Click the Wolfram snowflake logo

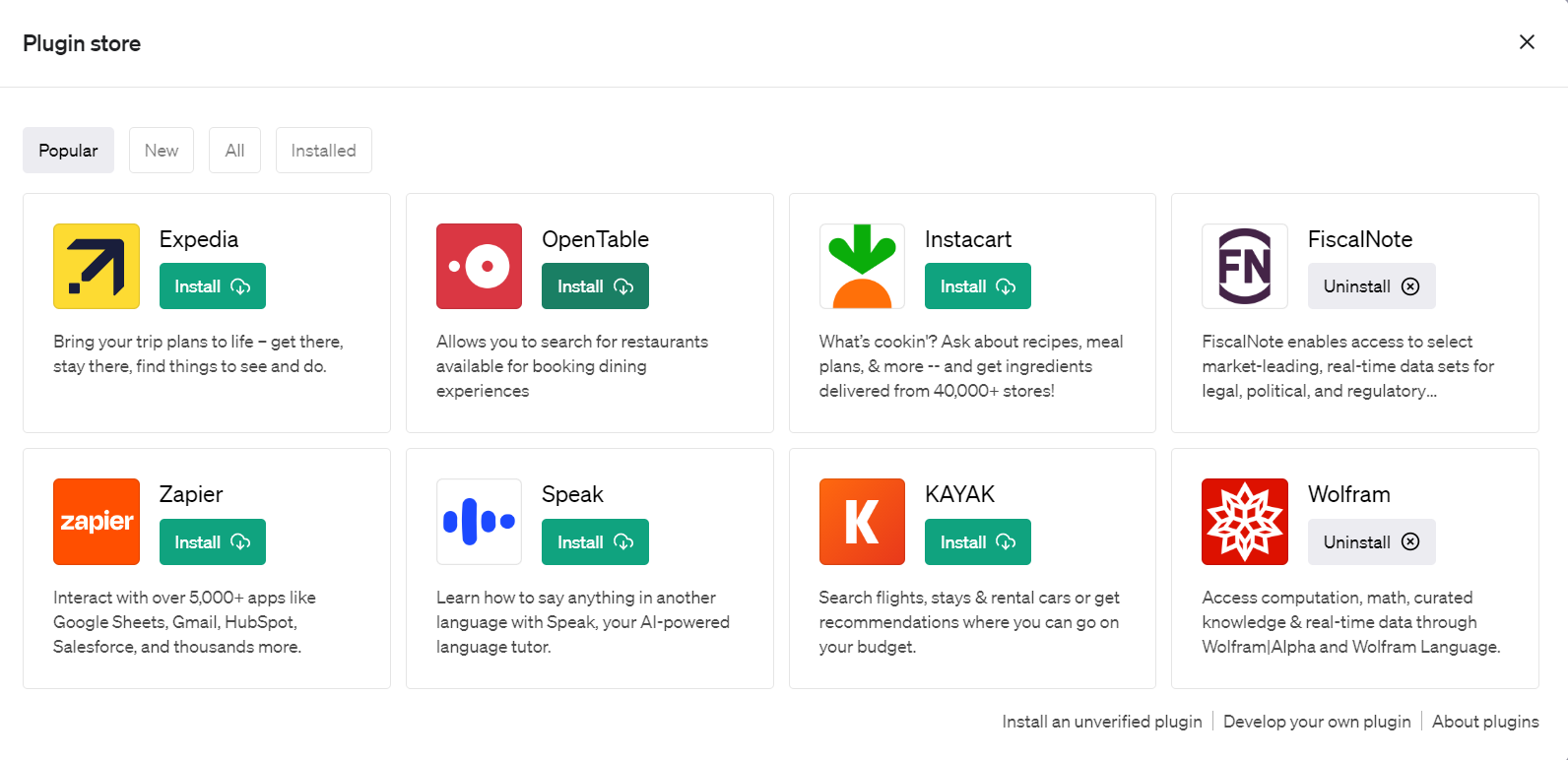point(1245,522)
